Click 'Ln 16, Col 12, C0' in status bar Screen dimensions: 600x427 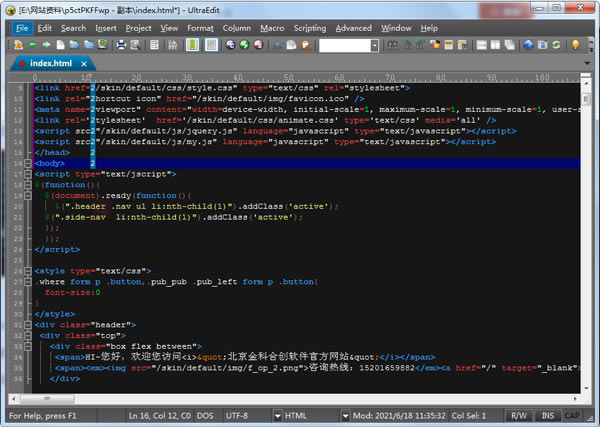[x=159, y=416]
